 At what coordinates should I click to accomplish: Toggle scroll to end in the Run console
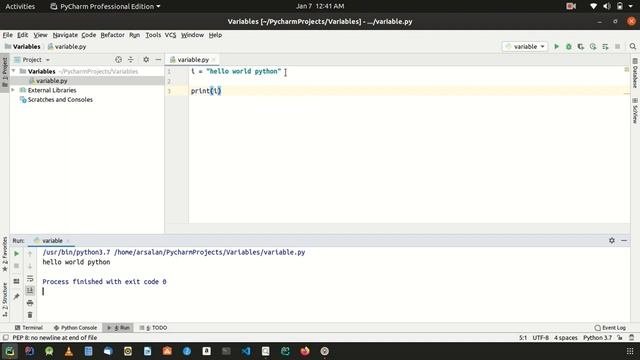pyautogui.click(x=30, y=290)
